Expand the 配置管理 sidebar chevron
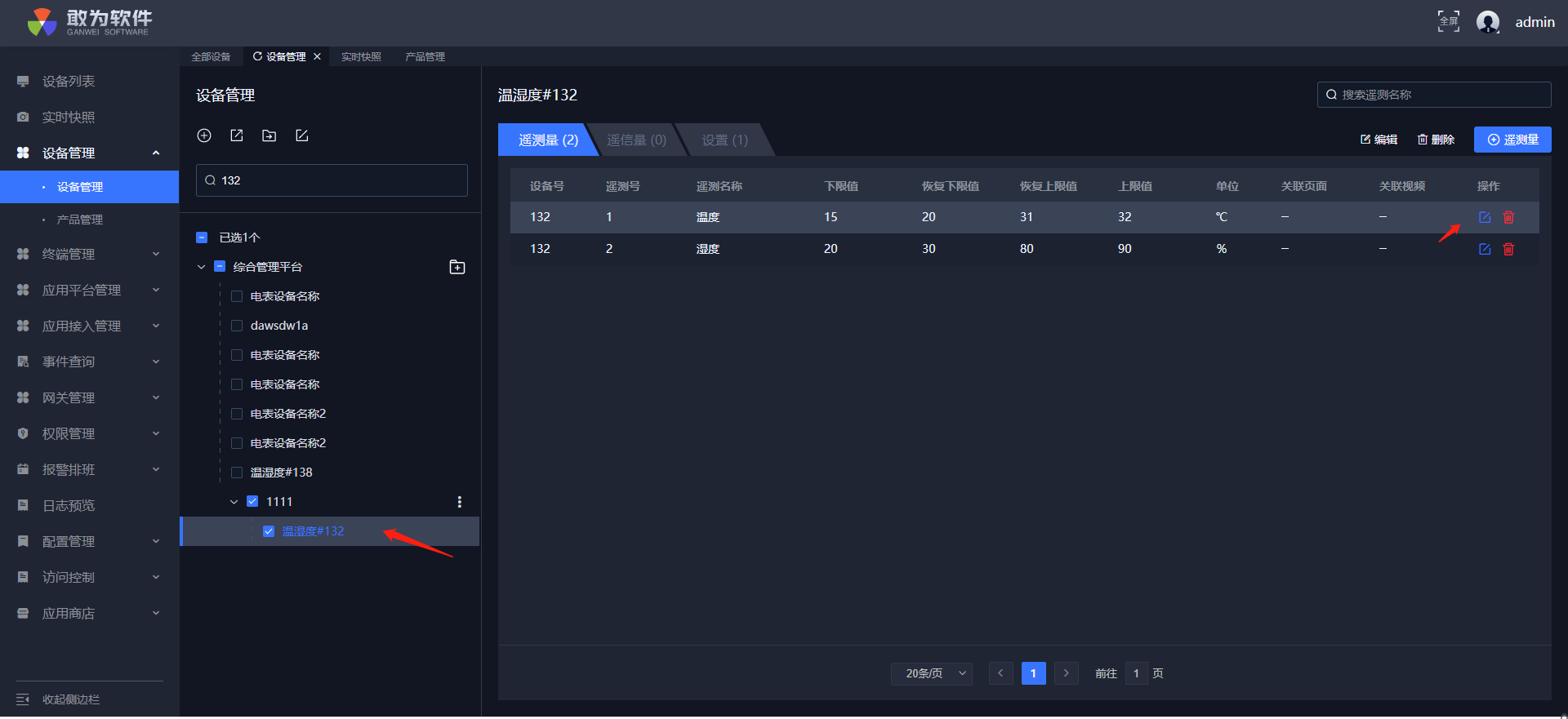This screenshot has width=1568, height=719. (x=156, y=541)
